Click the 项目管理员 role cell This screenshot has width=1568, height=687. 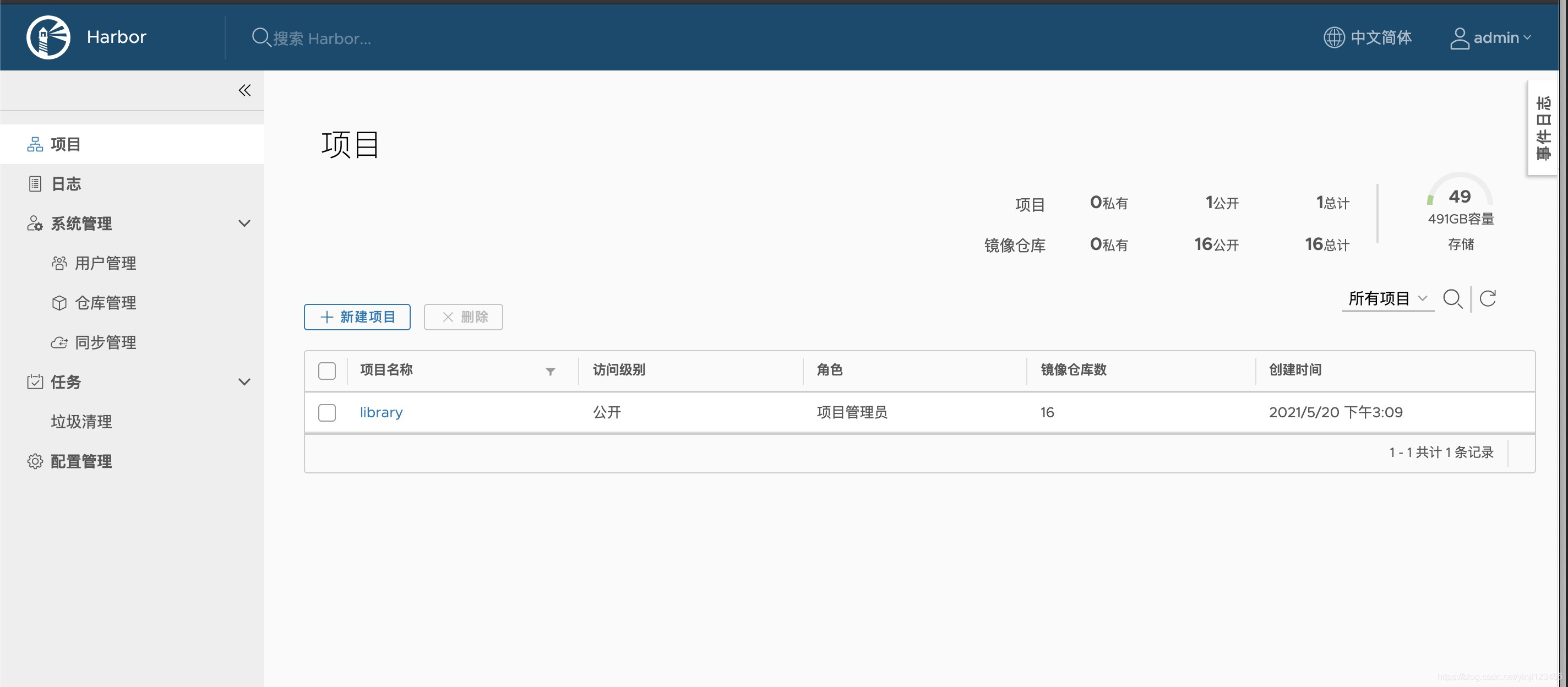pos(852,412)
